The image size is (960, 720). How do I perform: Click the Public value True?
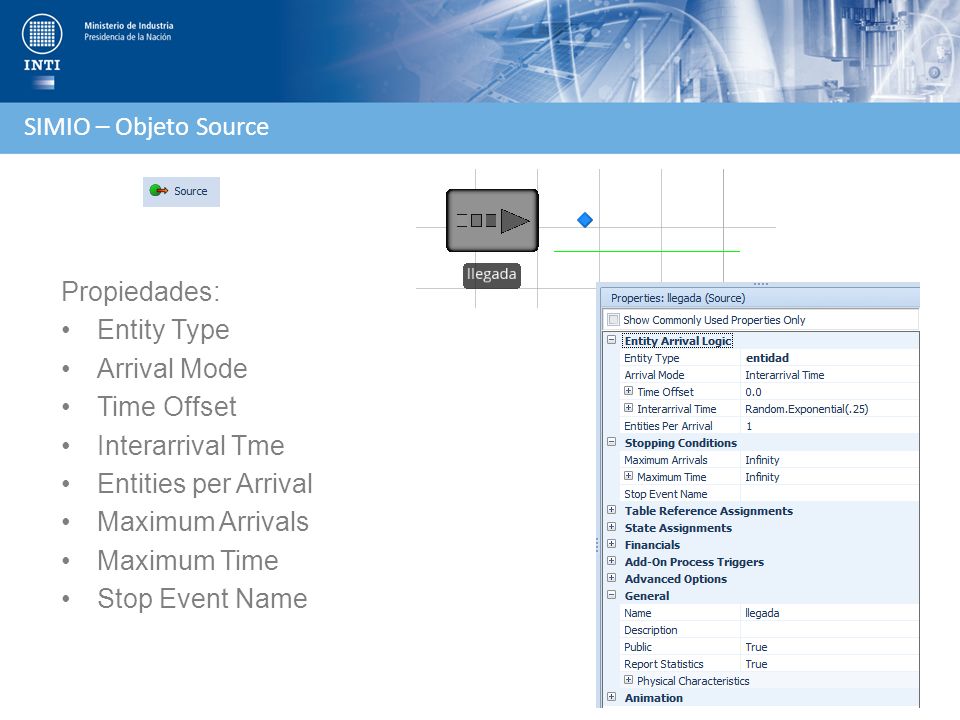pyautogui.click(x=830, y=647)
